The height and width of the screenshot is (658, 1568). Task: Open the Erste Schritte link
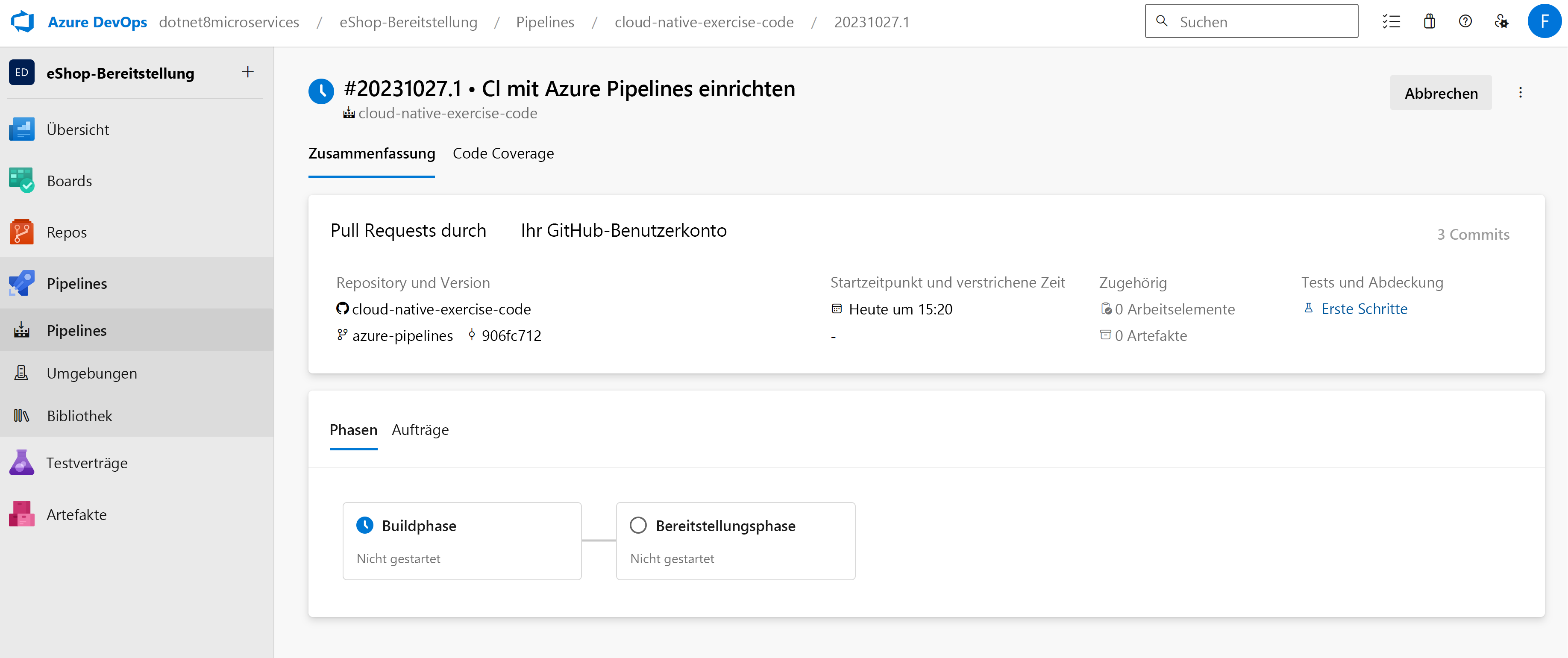pyautogui.click(x=1363, y=308)
